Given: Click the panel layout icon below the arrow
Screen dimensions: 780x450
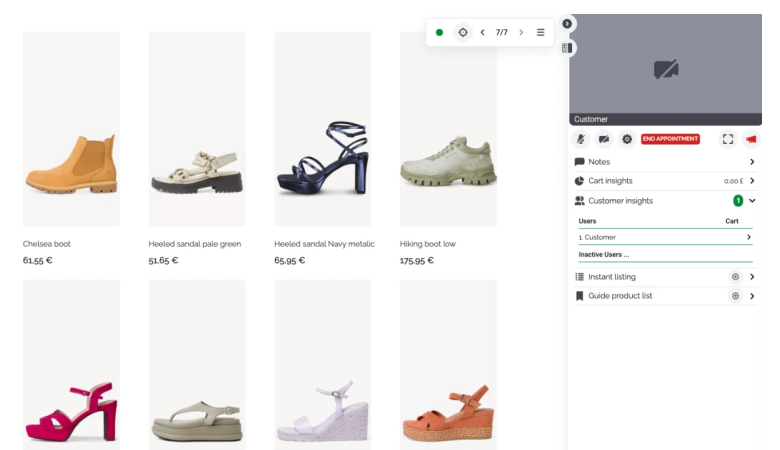Looking at the screenshot, I should pyautogui.click(x=567, y=48).
